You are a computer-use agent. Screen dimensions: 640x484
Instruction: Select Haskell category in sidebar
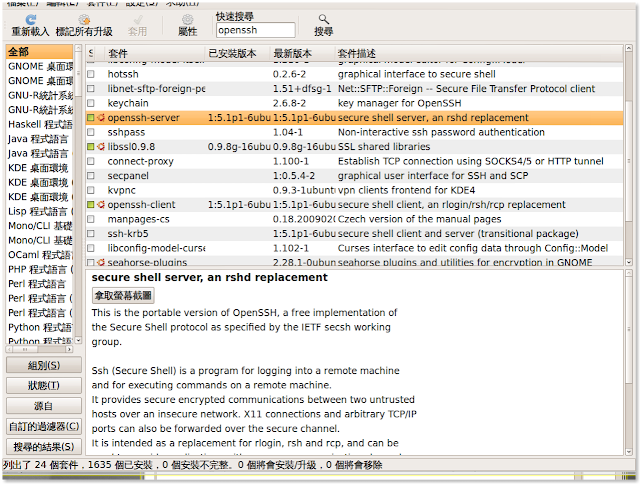40,124
